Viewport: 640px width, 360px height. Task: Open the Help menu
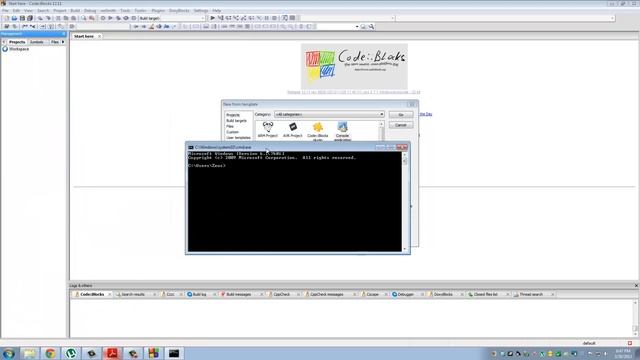[217, 11]
